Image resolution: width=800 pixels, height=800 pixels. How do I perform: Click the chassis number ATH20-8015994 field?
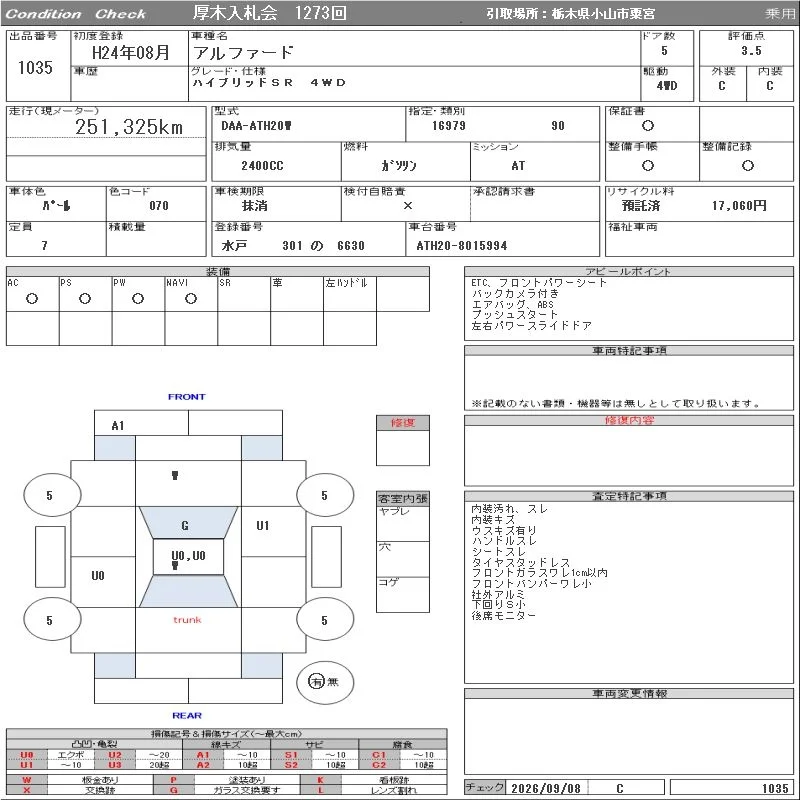tap(462, 246)
